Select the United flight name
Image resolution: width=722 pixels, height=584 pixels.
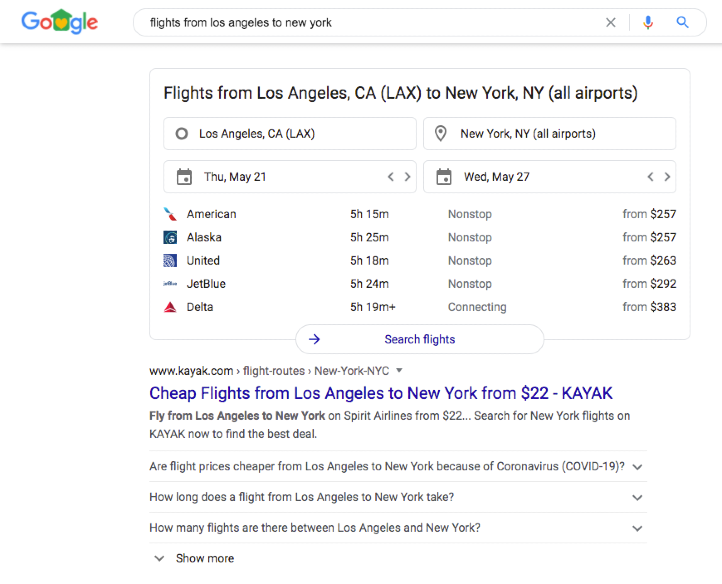pos(203,261)
